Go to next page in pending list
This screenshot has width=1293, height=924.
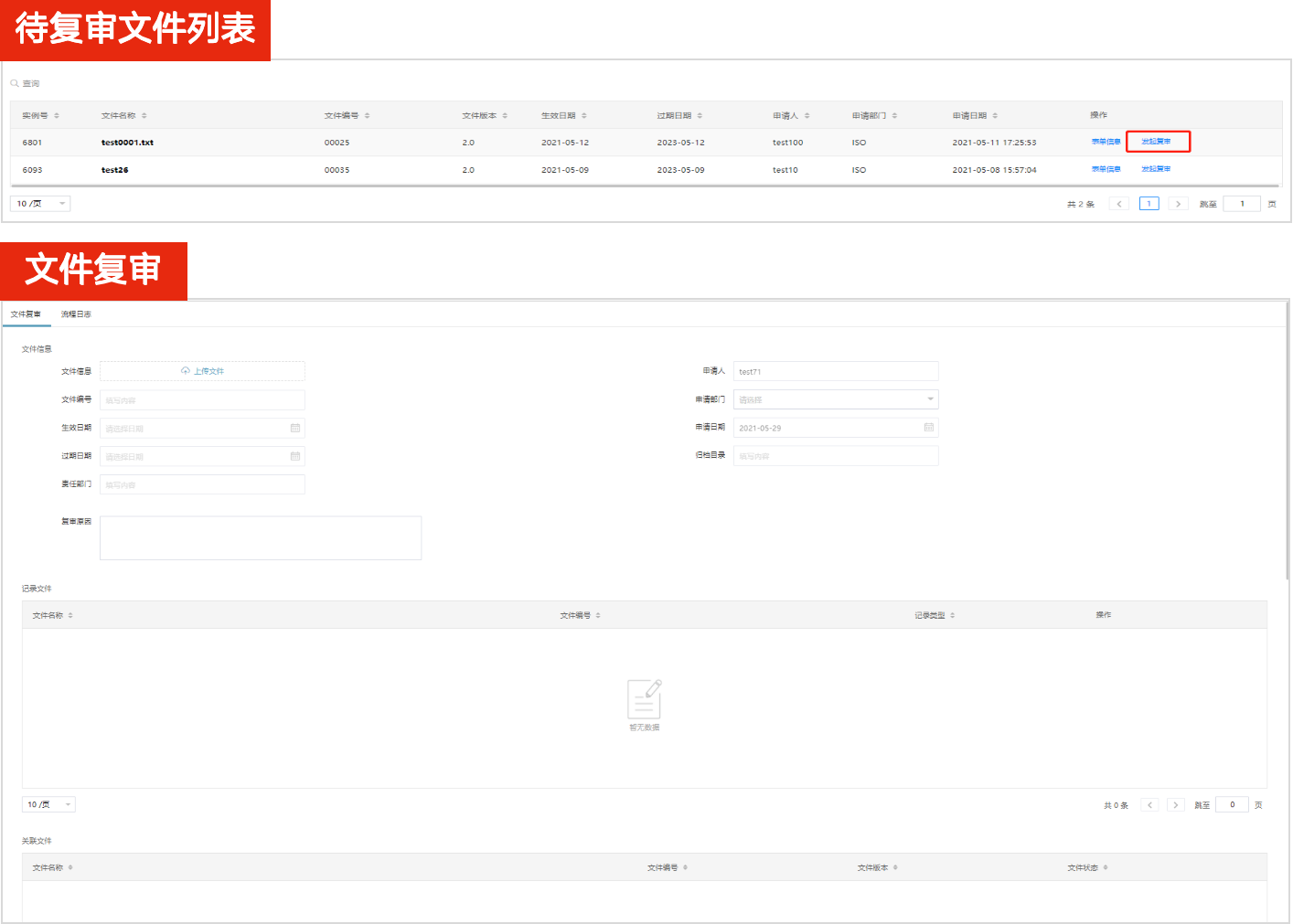[x=1178, y=204]
